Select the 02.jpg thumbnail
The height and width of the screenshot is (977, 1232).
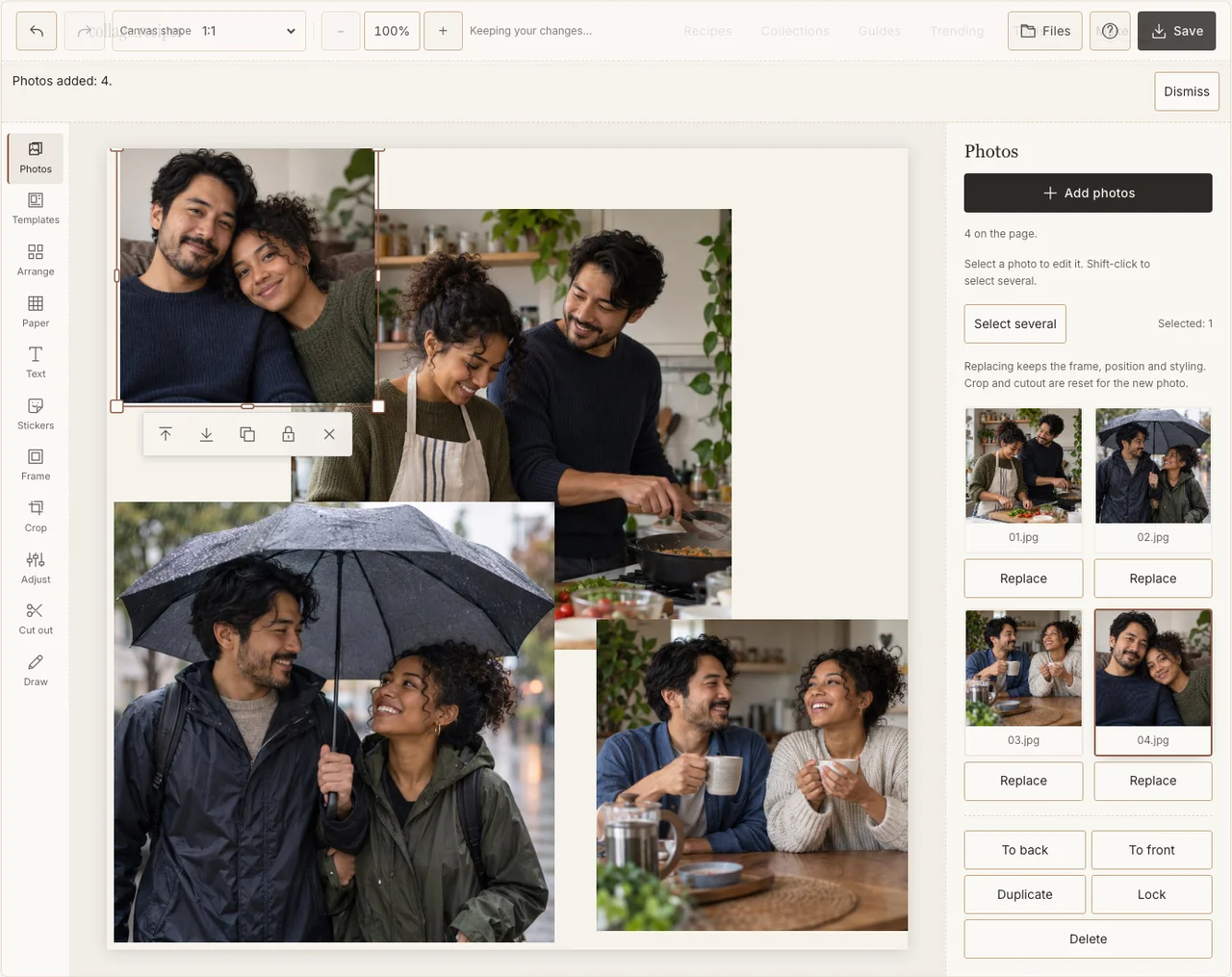1153,478
